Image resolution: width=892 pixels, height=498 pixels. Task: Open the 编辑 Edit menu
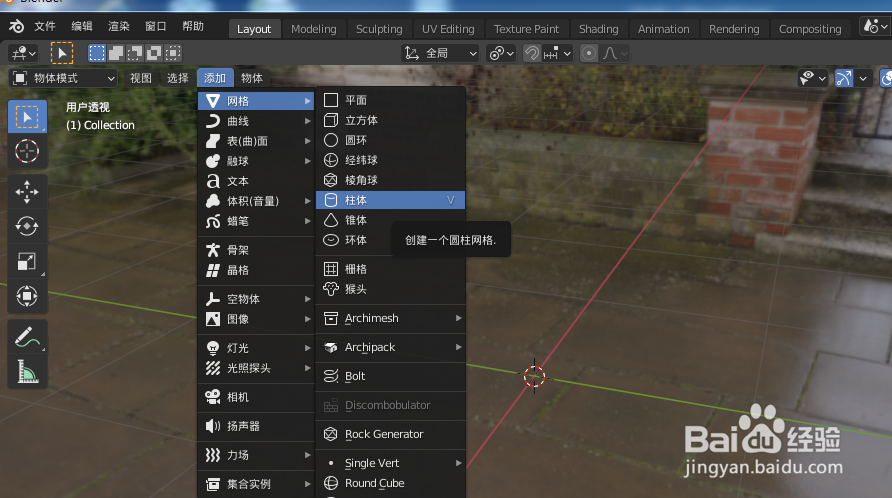[x=82, y=26]
